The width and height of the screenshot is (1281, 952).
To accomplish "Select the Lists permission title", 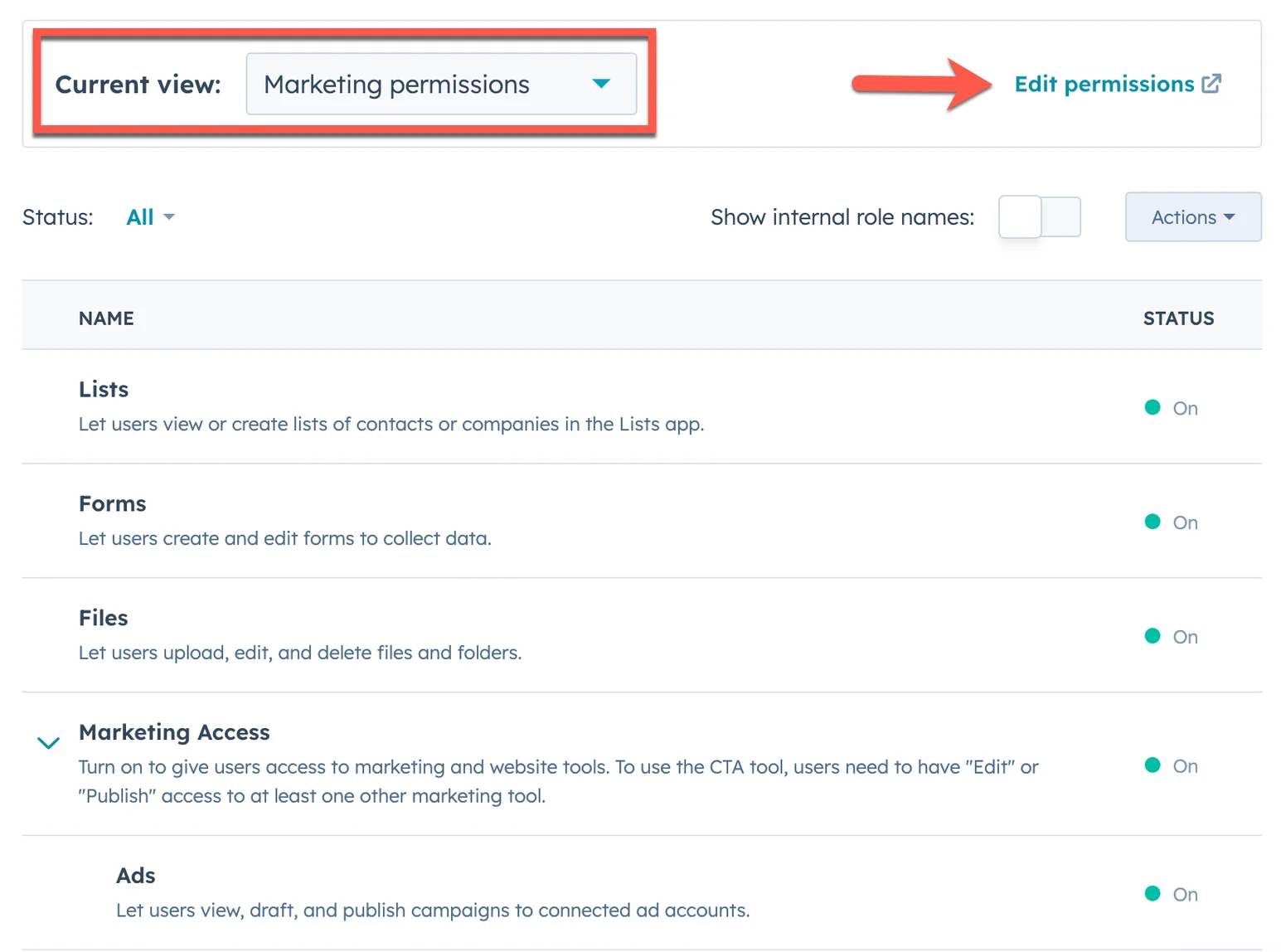I will [x=104, y=389].
